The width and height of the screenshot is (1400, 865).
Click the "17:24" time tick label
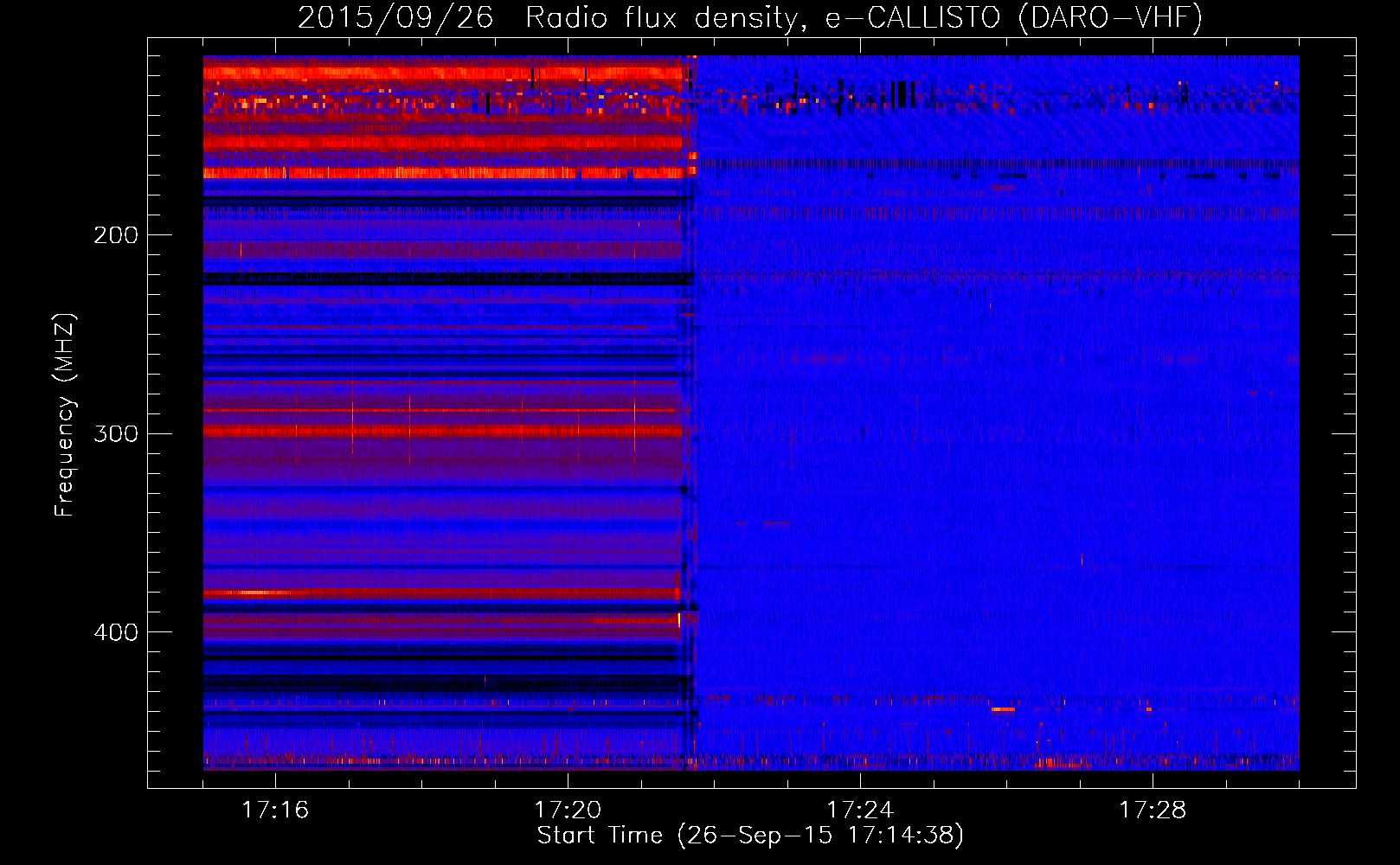coord(860,811)
